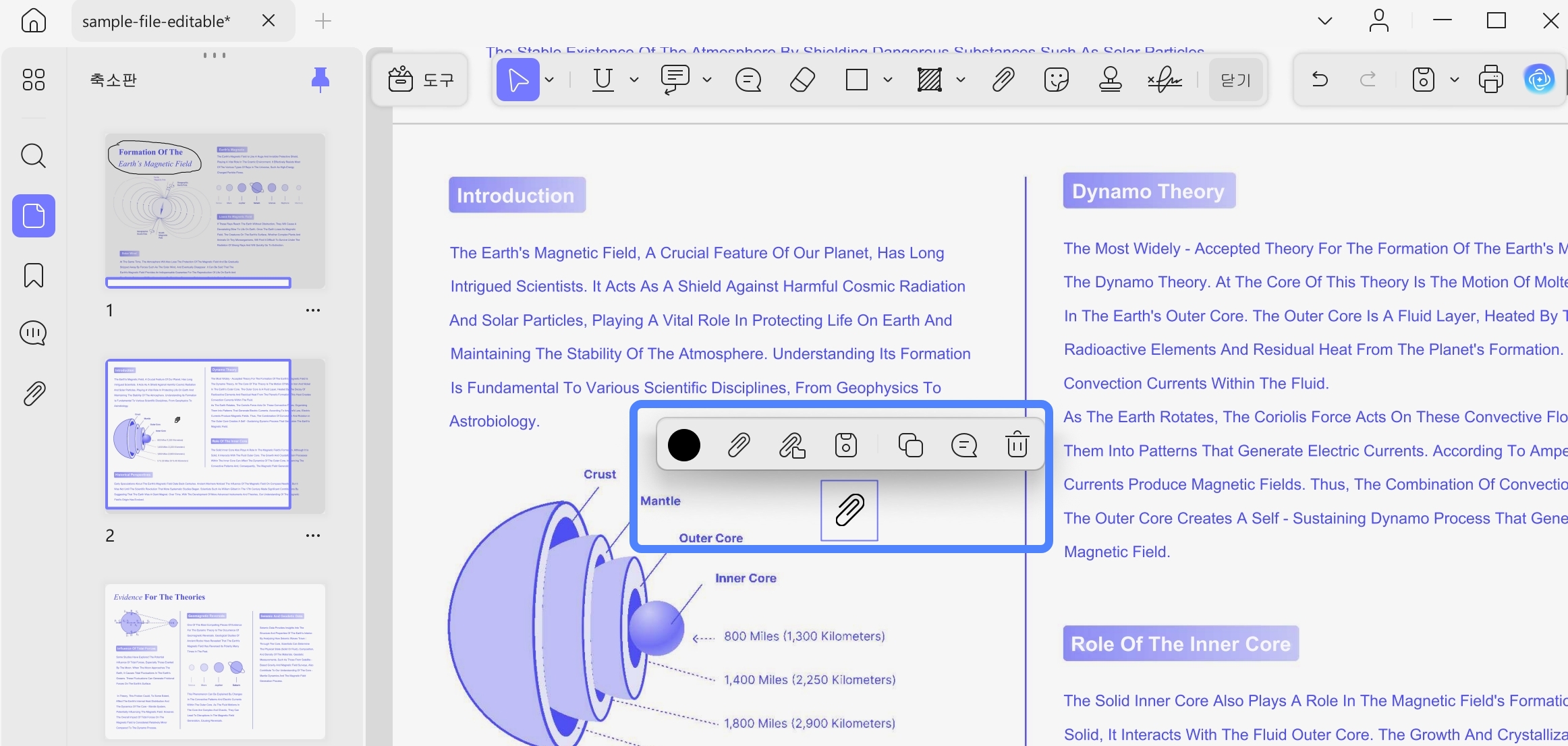
Task: Delete the attachment with trash icon
Action: [x=1017, y=445]
